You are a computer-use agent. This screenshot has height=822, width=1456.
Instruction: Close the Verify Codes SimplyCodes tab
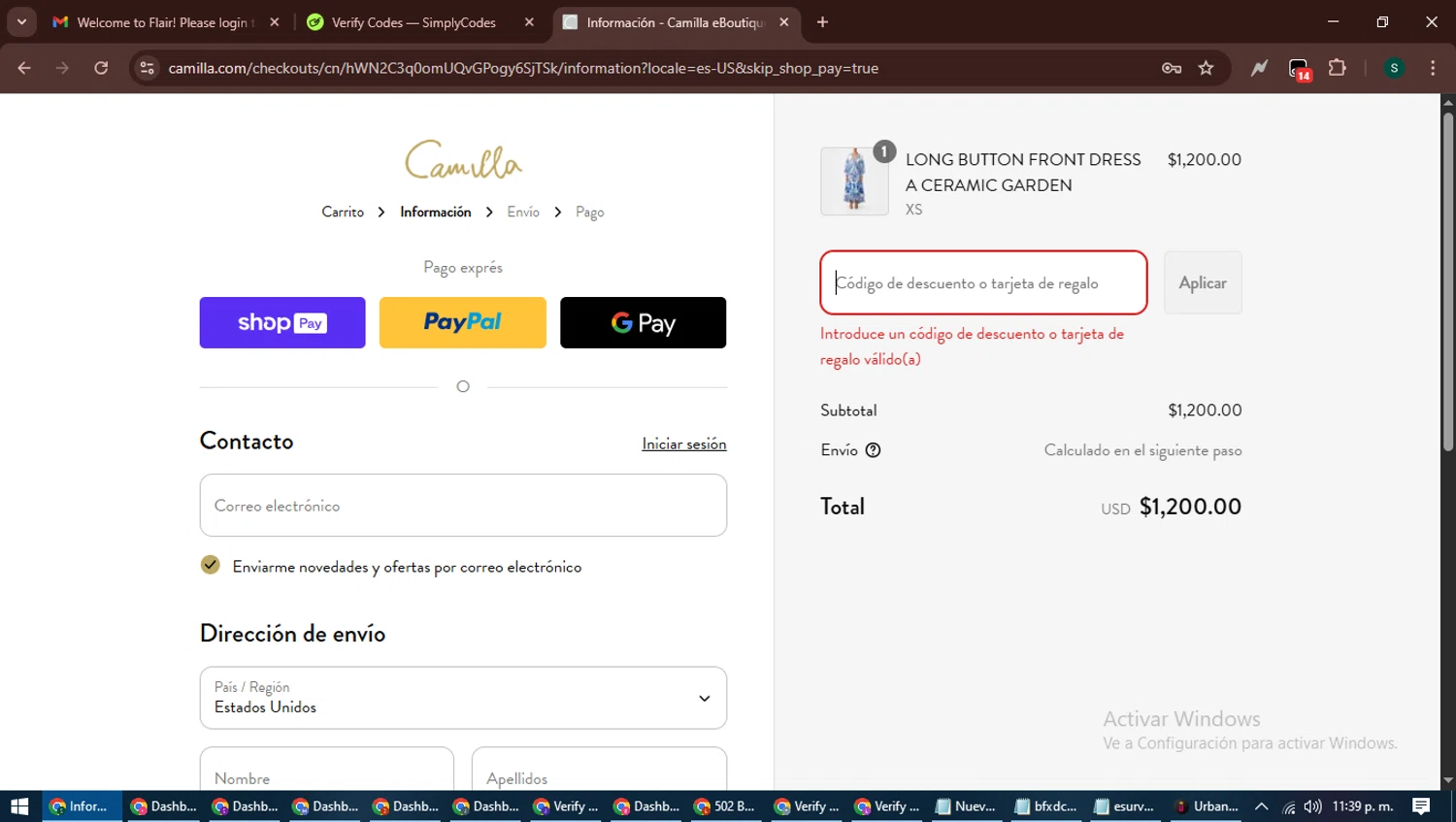pyautogui.click(x=529, y=22)
